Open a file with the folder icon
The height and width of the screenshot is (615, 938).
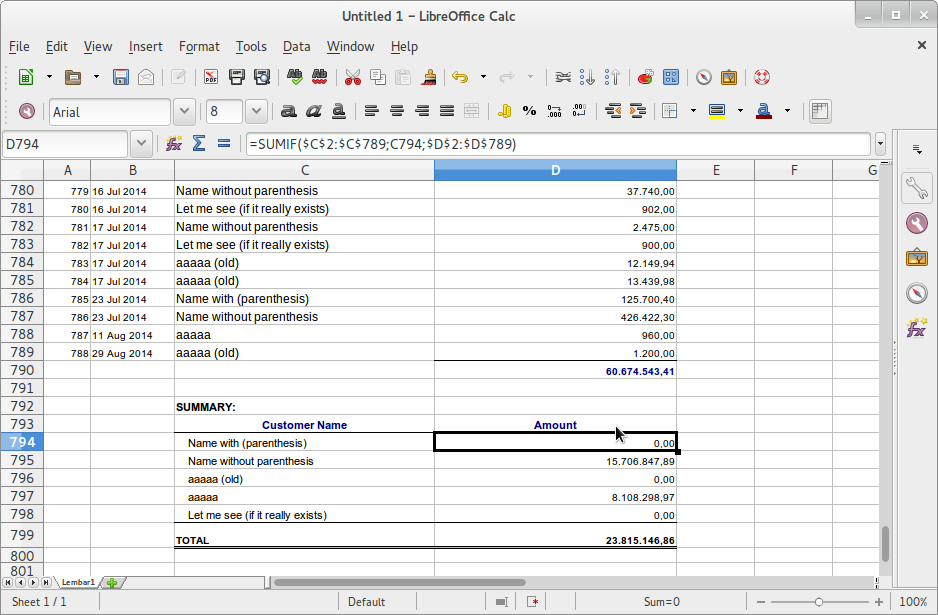pos(73,77)
